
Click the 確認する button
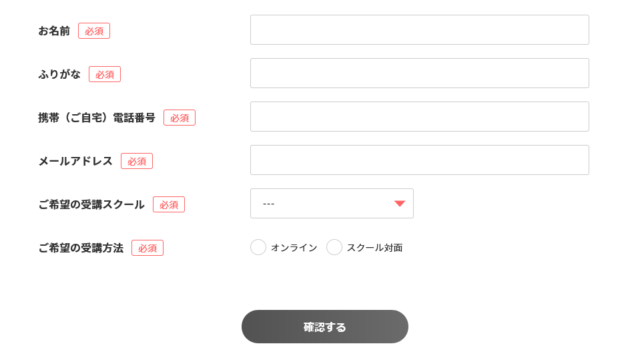(325, 327)
